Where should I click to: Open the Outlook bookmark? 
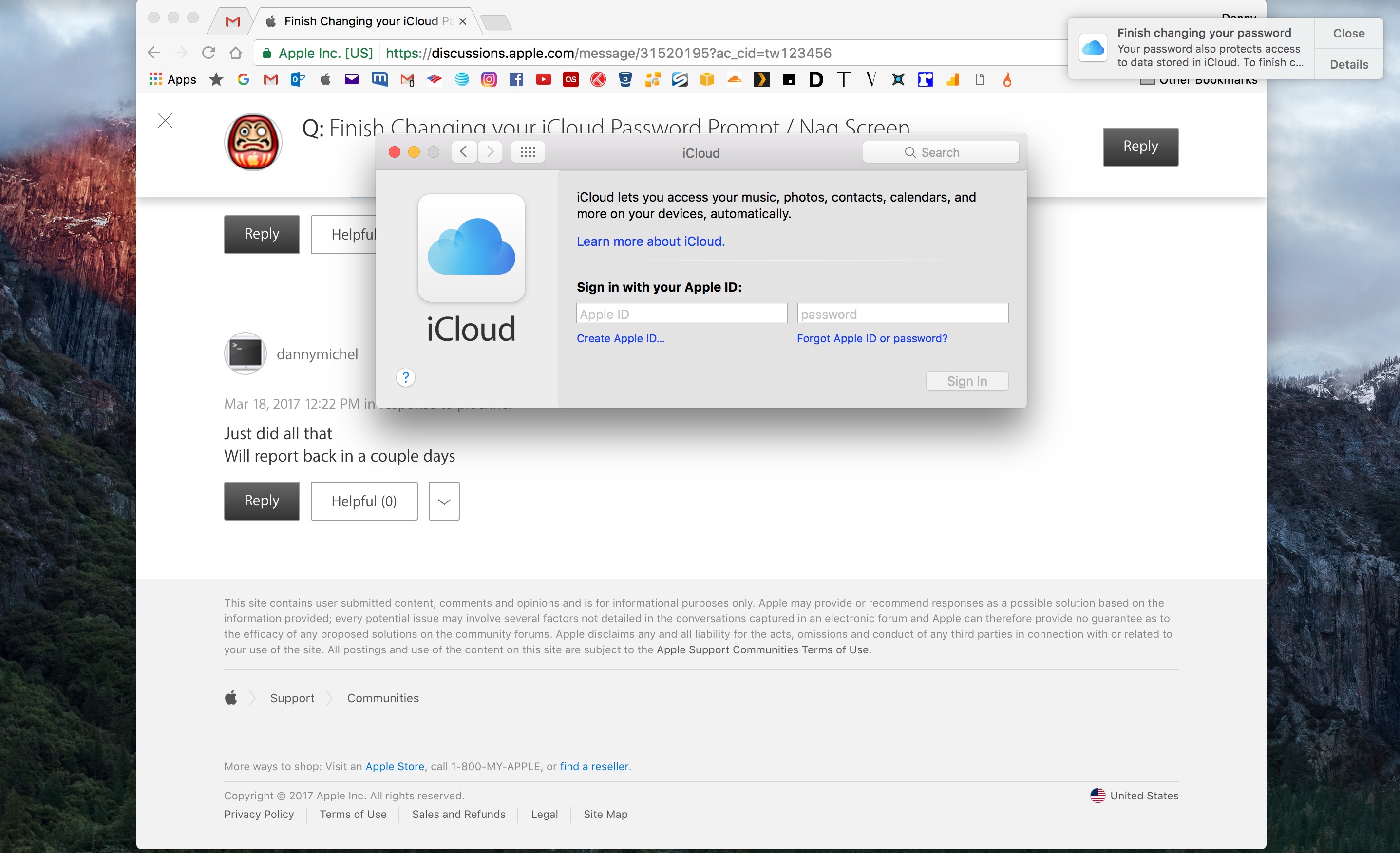pos(298,79)
